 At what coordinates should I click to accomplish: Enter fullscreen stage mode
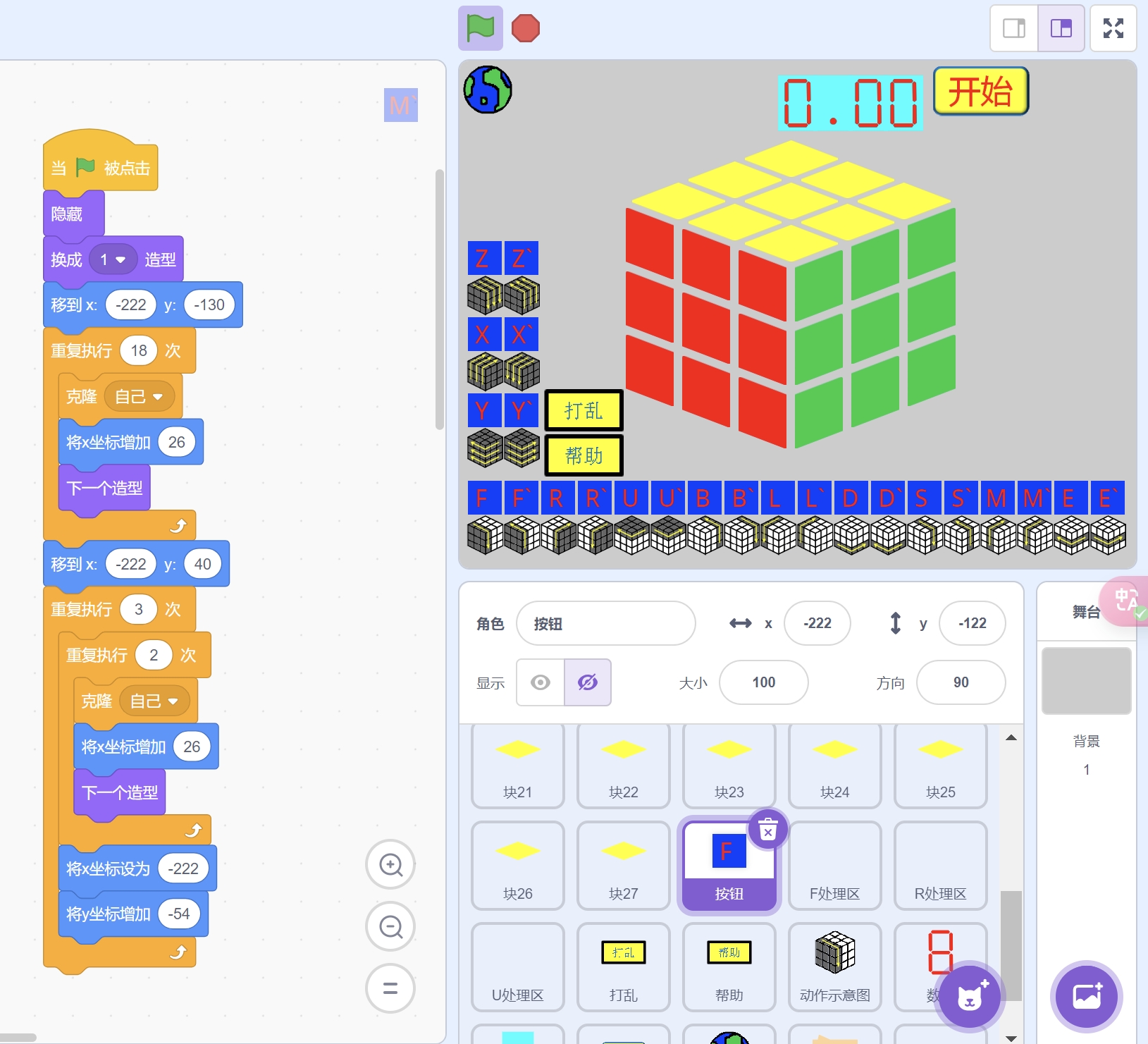point(1113,28)
